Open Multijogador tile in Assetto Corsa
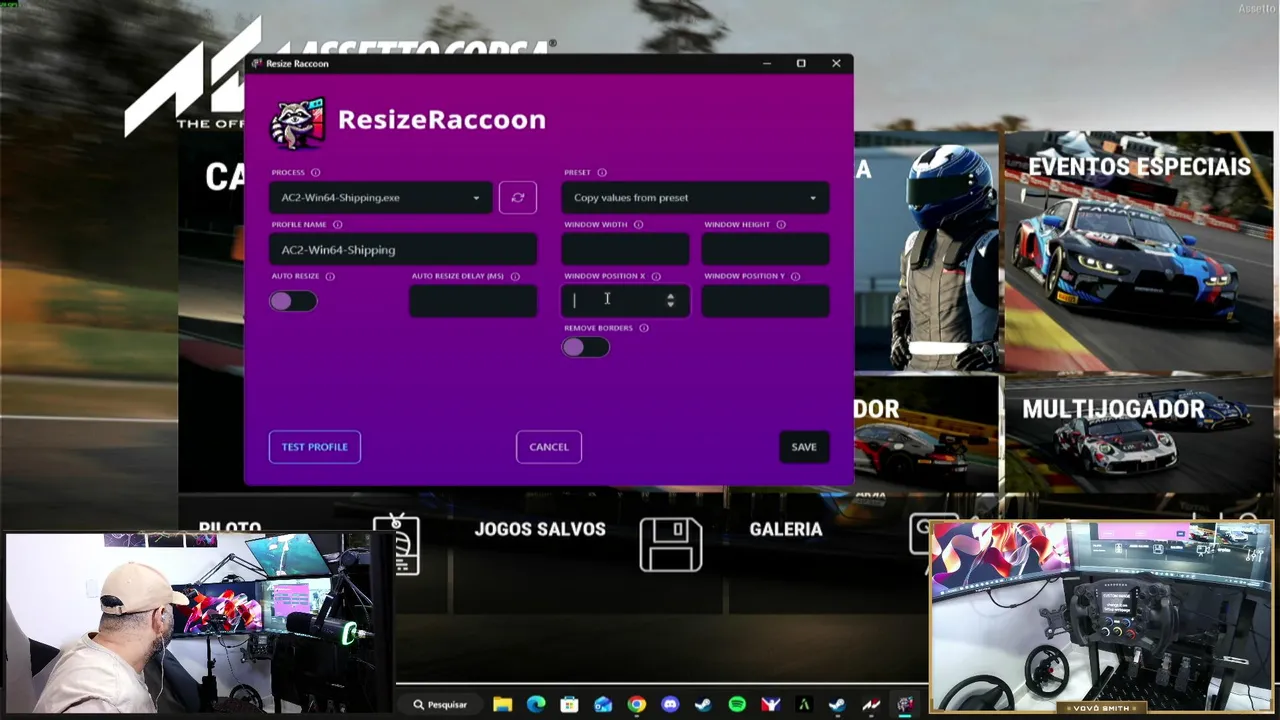 (x=1139, y=434)
